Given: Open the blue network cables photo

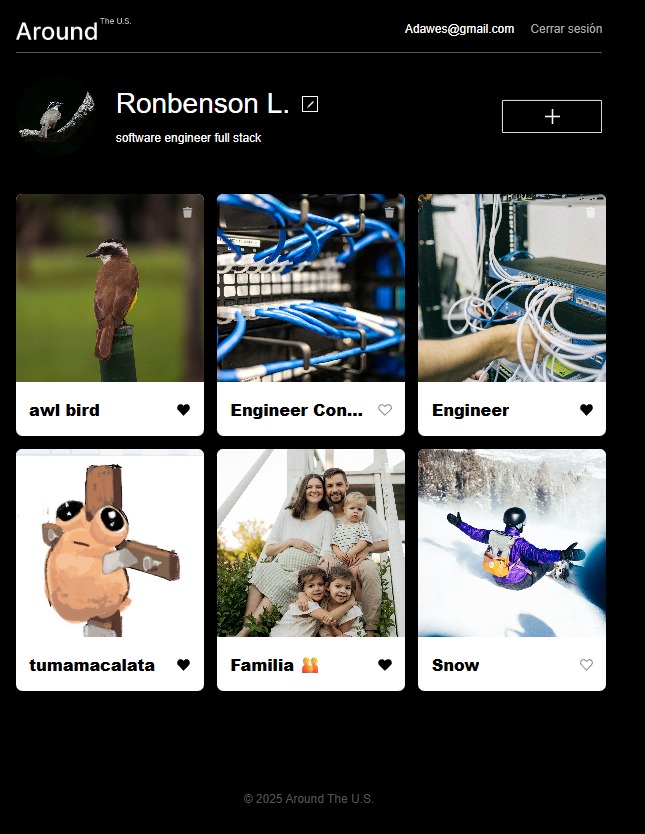Looking at the screenshot, I should pyautogui.click(x=311, y=288).
